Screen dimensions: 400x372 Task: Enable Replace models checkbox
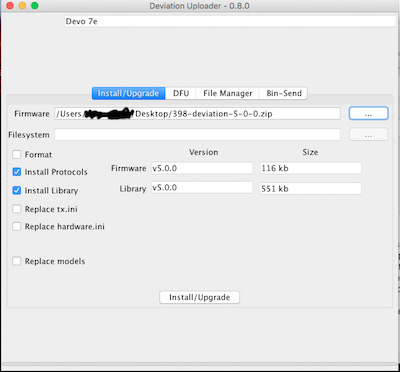click(x=17, y=261)
